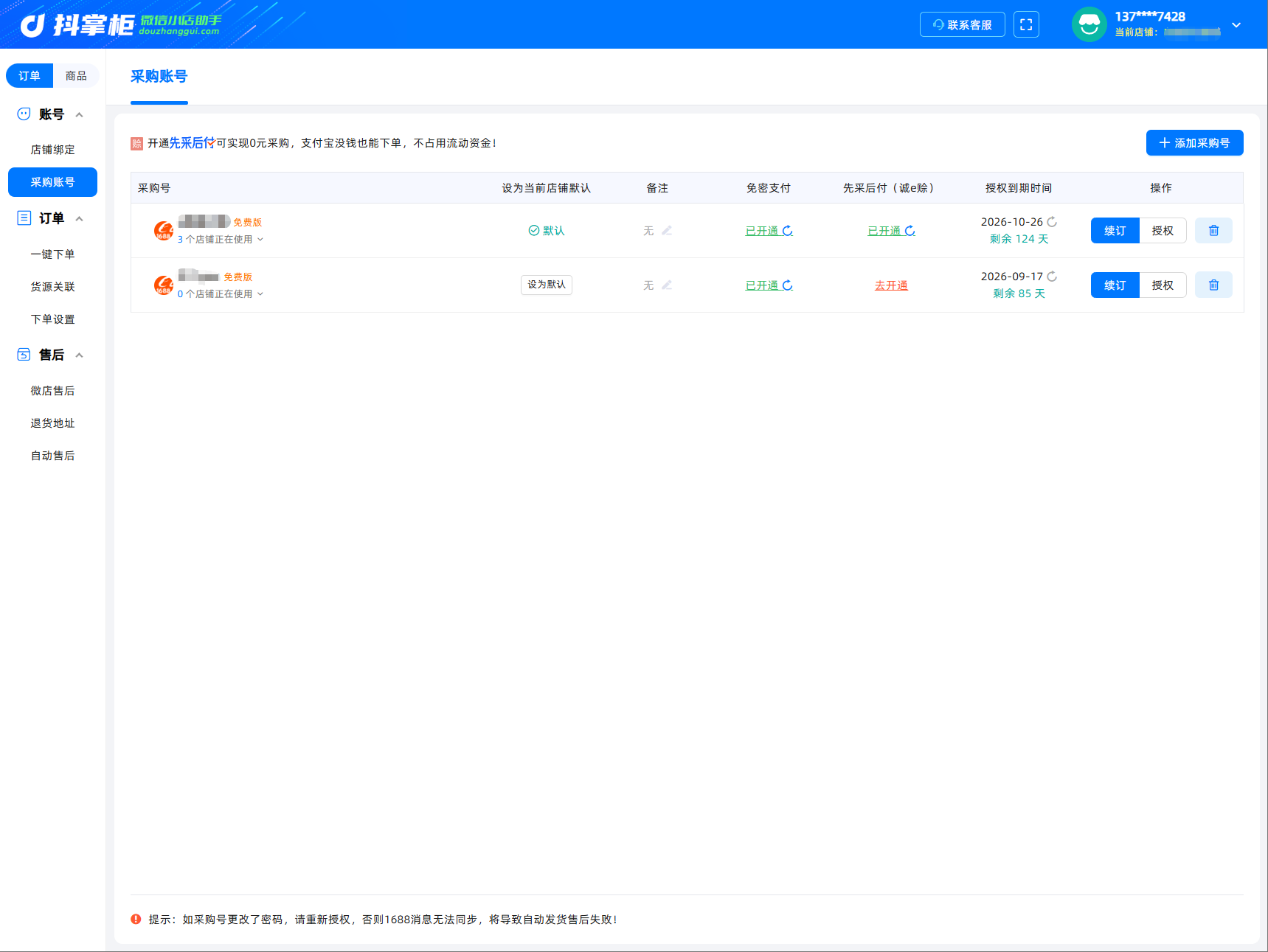Image resolution: width=1268 pixels, height=952 pixels.
Task: Click the 添加采购号 button
Action: 1194,143
